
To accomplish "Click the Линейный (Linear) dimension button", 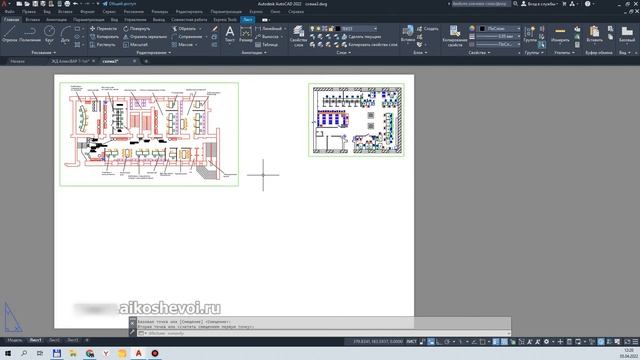I will pos(269,29).
